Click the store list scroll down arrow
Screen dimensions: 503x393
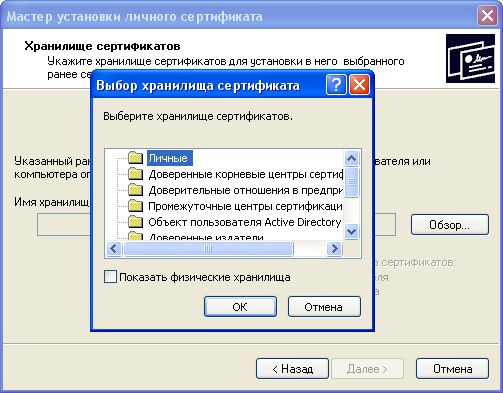tap(351, 231)
